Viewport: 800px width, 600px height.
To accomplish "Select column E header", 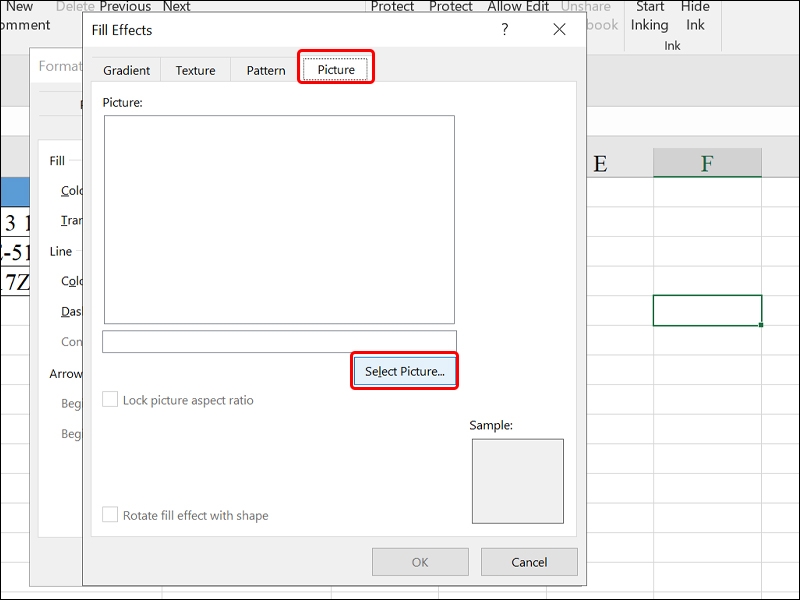I will pos(601,163).
